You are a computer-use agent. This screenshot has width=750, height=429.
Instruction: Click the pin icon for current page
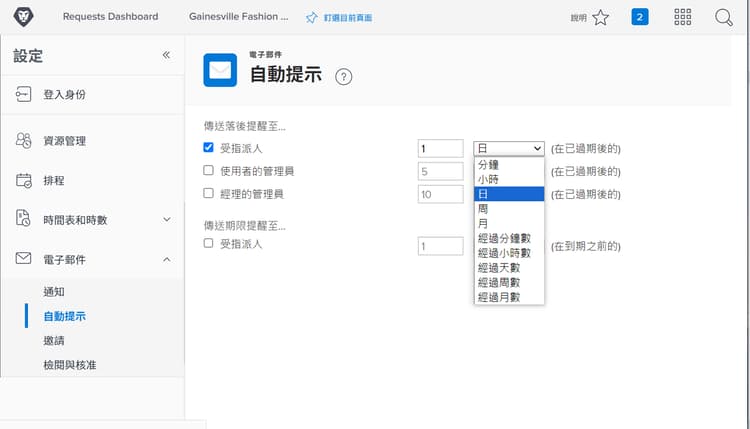(311, 18)
